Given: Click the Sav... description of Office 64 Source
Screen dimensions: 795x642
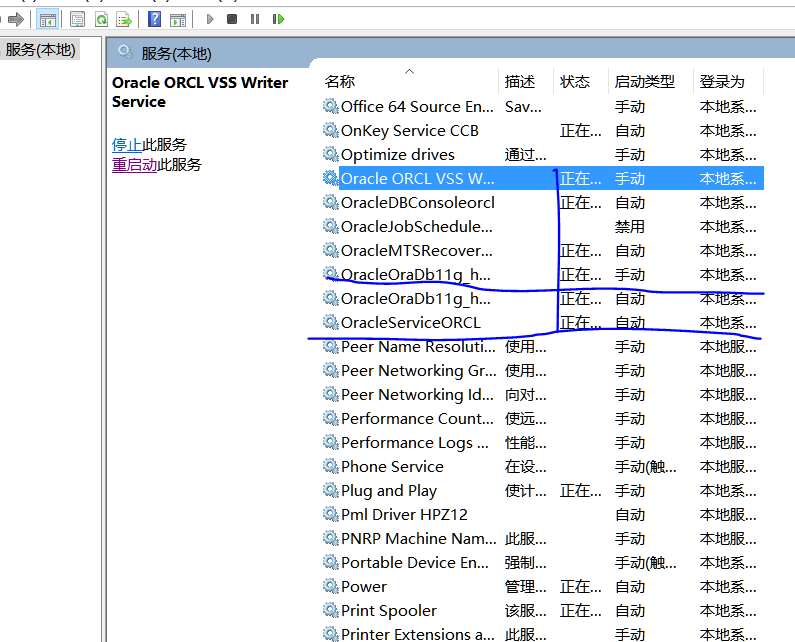Looking at the screenshot, I should pyautogui.click(x=523, y=106).
